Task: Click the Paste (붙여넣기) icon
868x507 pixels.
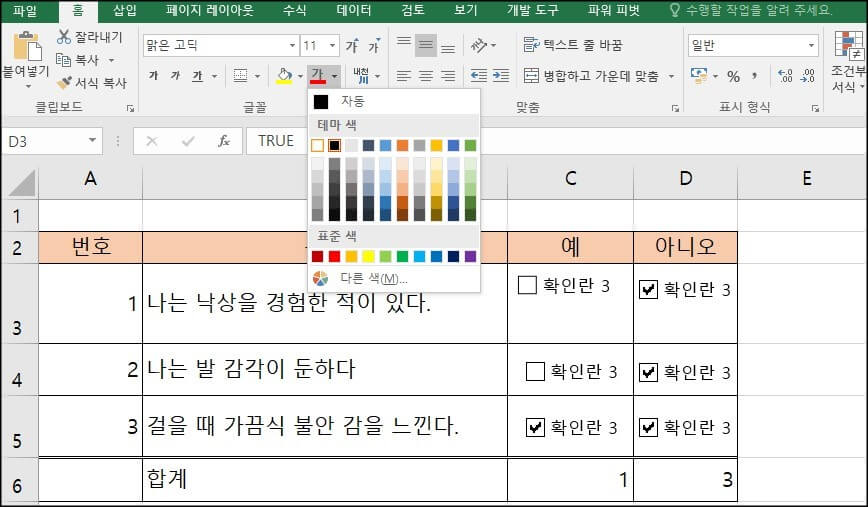Action: click(27, 46)
